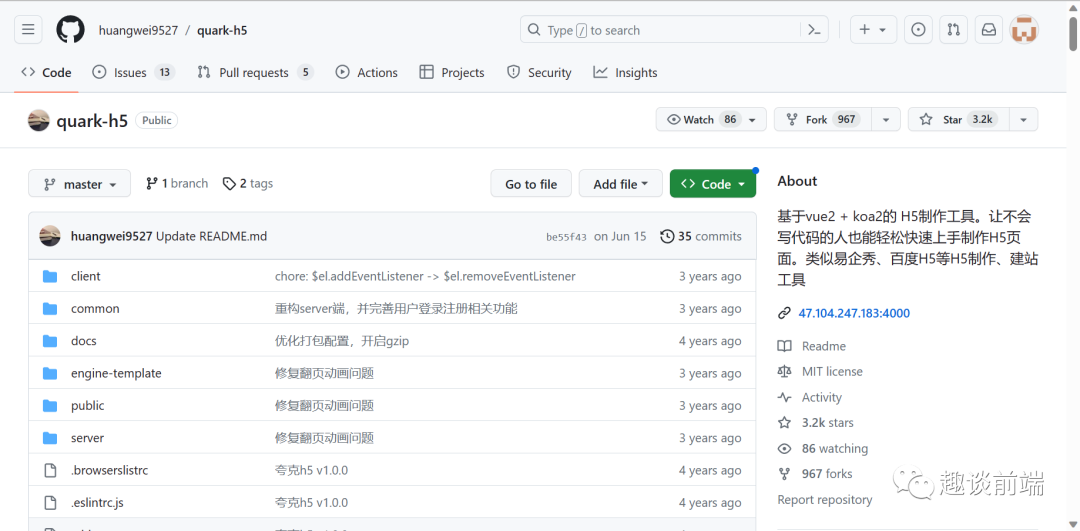The image size is (1080, 531).
Task: Expand the master branch dropdown
Action: coord(80,184)
